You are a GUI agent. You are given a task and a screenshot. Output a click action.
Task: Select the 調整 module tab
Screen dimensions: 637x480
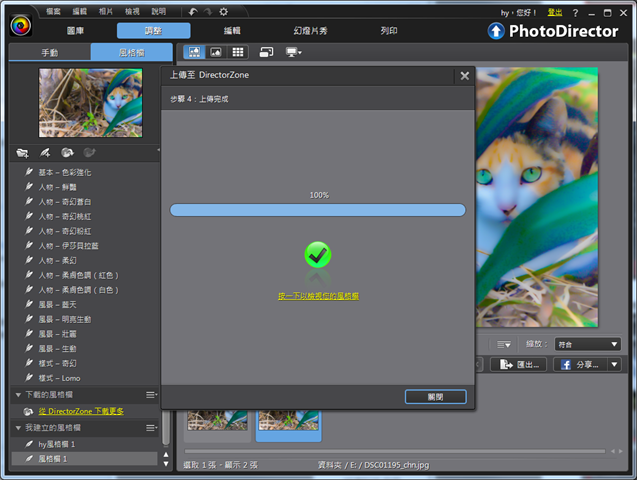coord(154,31)
